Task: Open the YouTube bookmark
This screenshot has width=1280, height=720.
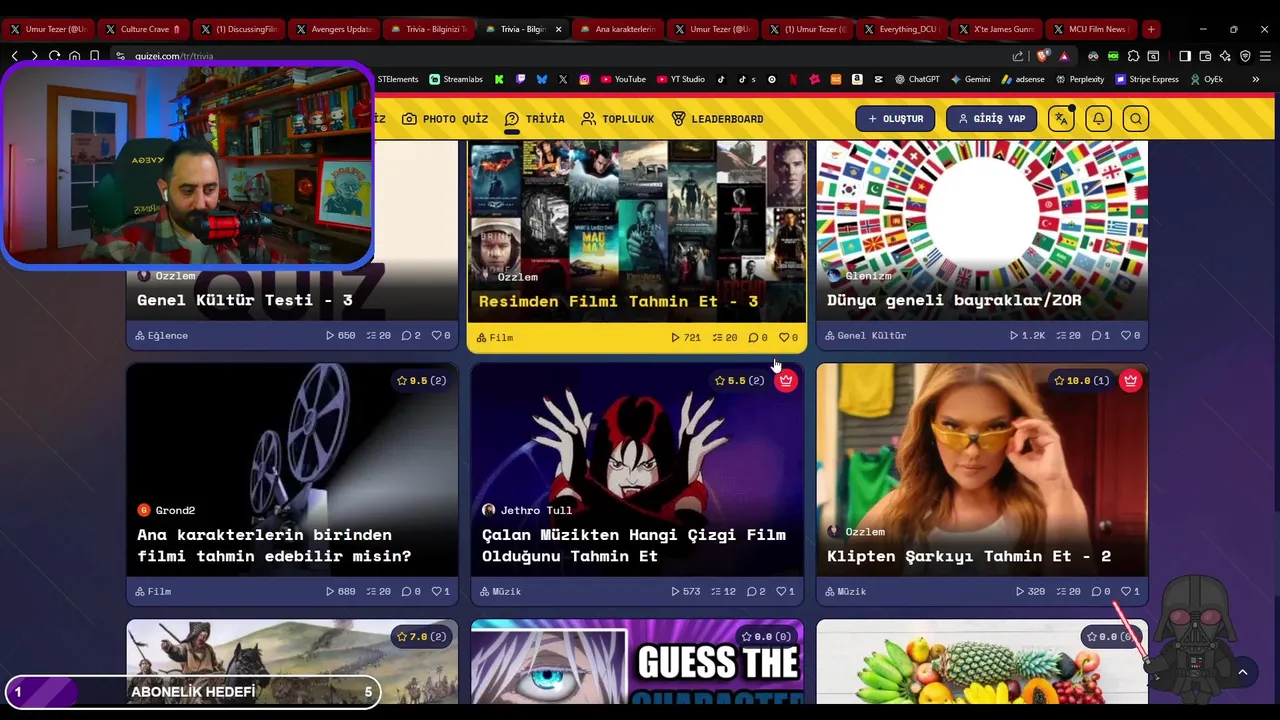Action: click(x=622, y=79)
